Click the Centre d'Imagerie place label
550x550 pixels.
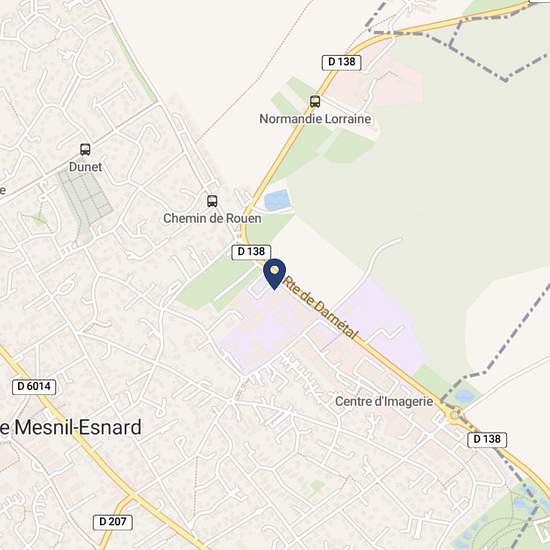[384, 402]
